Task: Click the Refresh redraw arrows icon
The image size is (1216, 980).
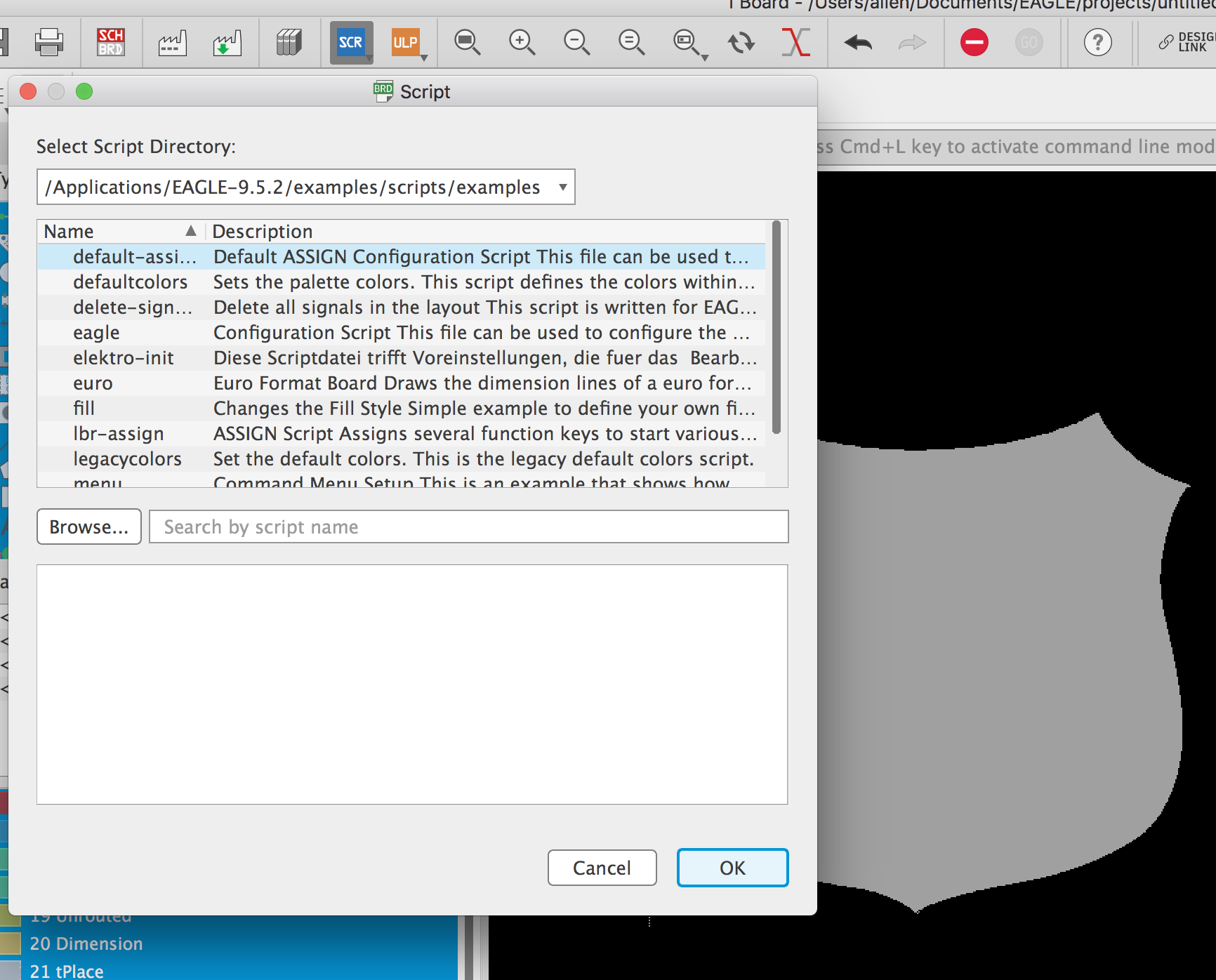Action: click(x=741, y=42)
